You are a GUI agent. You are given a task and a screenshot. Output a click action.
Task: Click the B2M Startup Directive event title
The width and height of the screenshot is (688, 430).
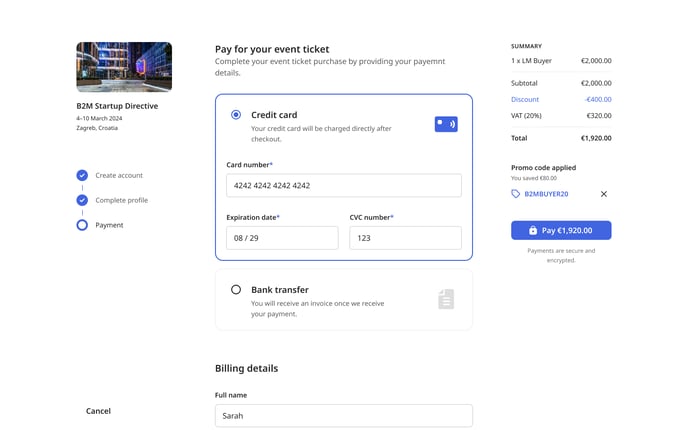pyautogui.click(x=117, y=106)
